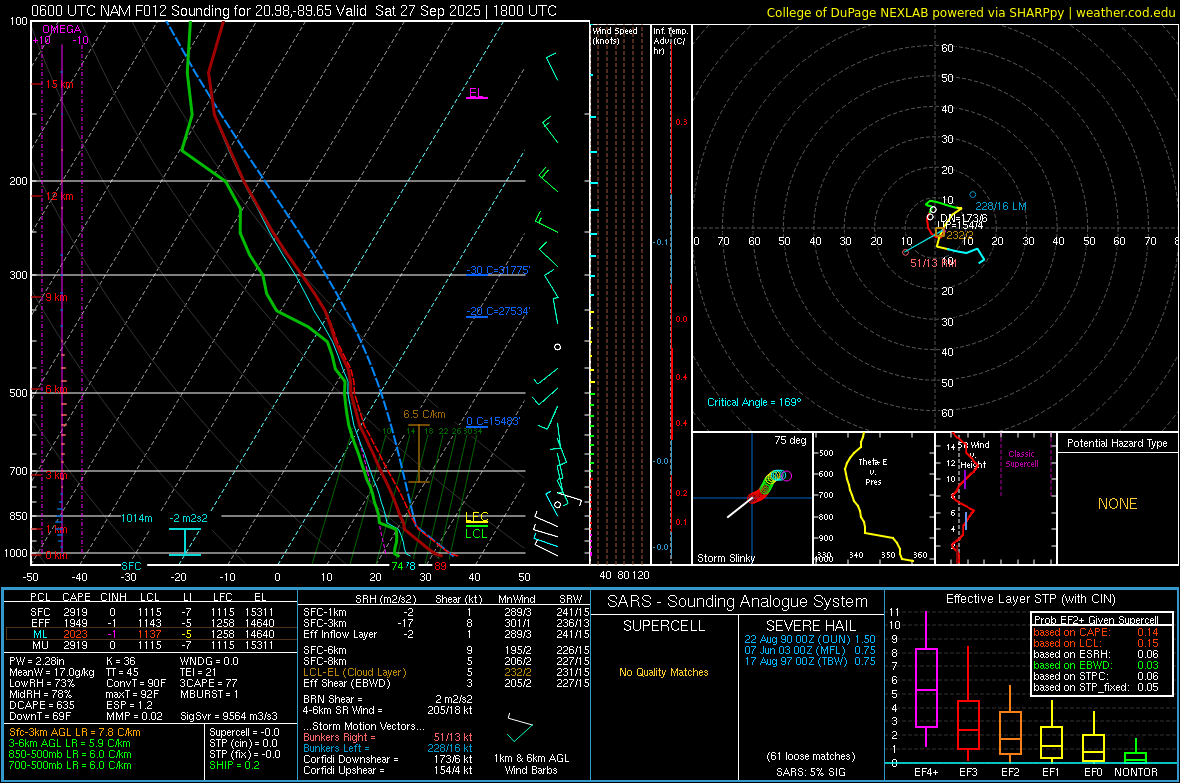Select the highlighted ML parcel row
This screenshot has height=783, width=1180.
pyautogui.click(x=151, y=635)
